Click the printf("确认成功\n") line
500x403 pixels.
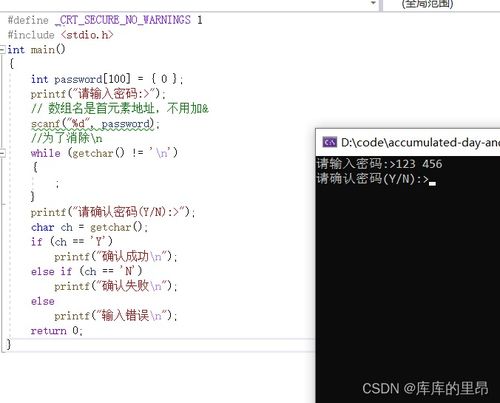[116, 256]
